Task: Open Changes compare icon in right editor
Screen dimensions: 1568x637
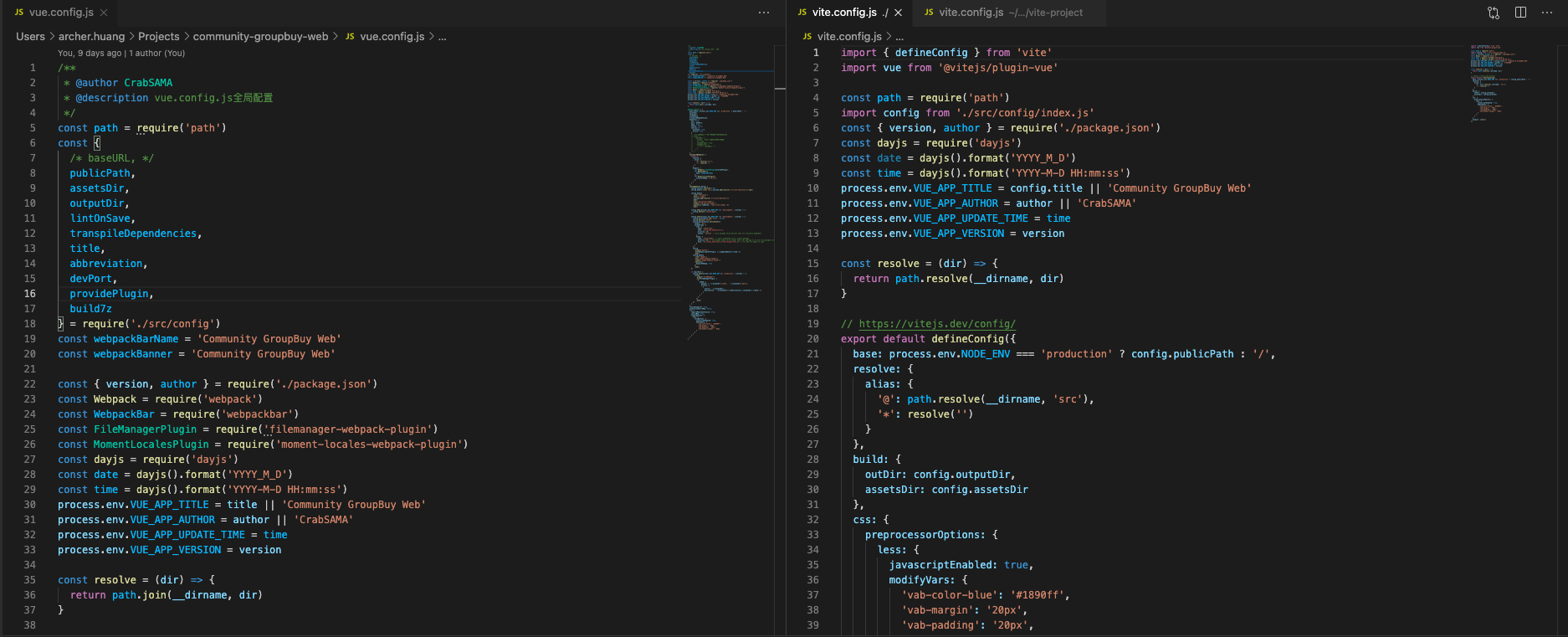Action: [1494, 13]
